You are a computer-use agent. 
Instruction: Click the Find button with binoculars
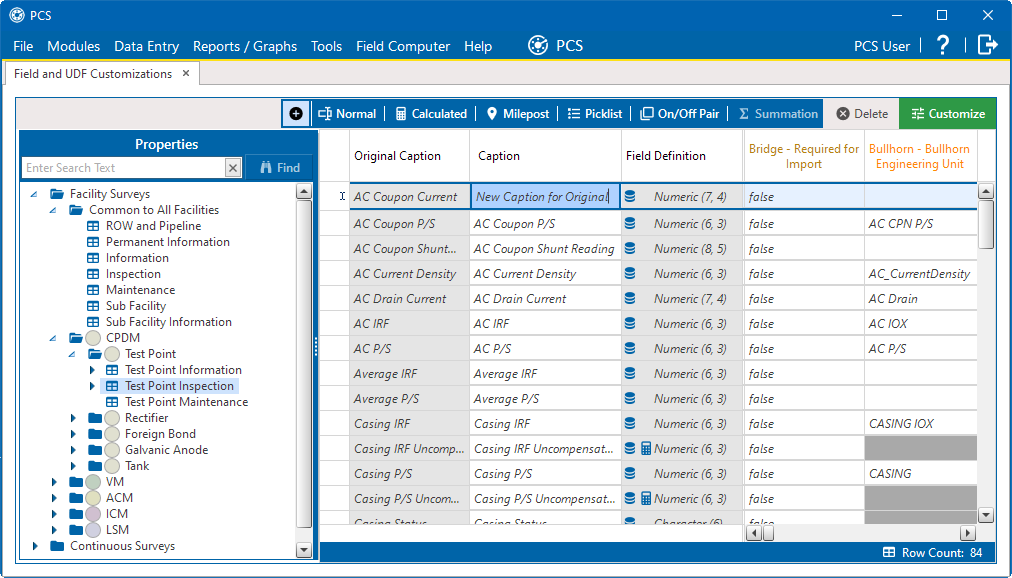(279, 168)
